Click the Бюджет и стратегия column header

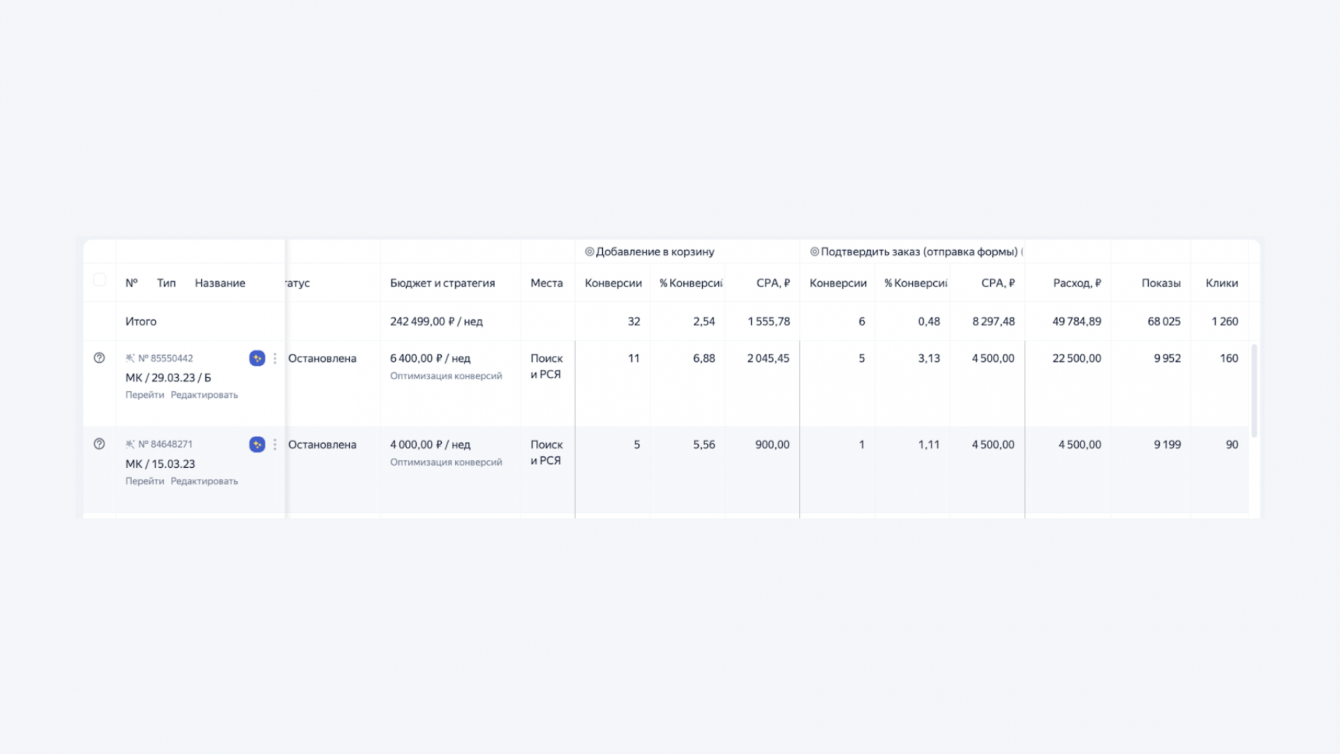442,283
